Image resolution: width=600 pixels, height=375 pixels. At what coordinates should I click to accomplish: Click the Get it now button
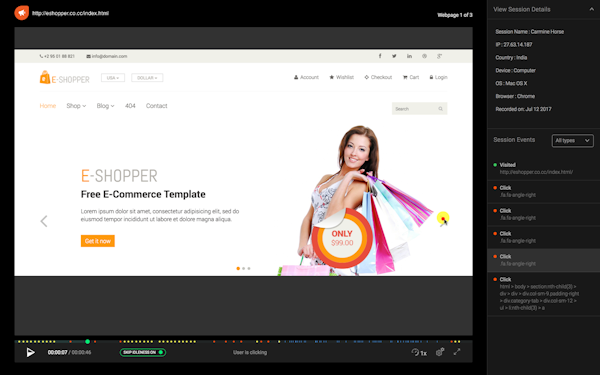[x=98, y=241]
